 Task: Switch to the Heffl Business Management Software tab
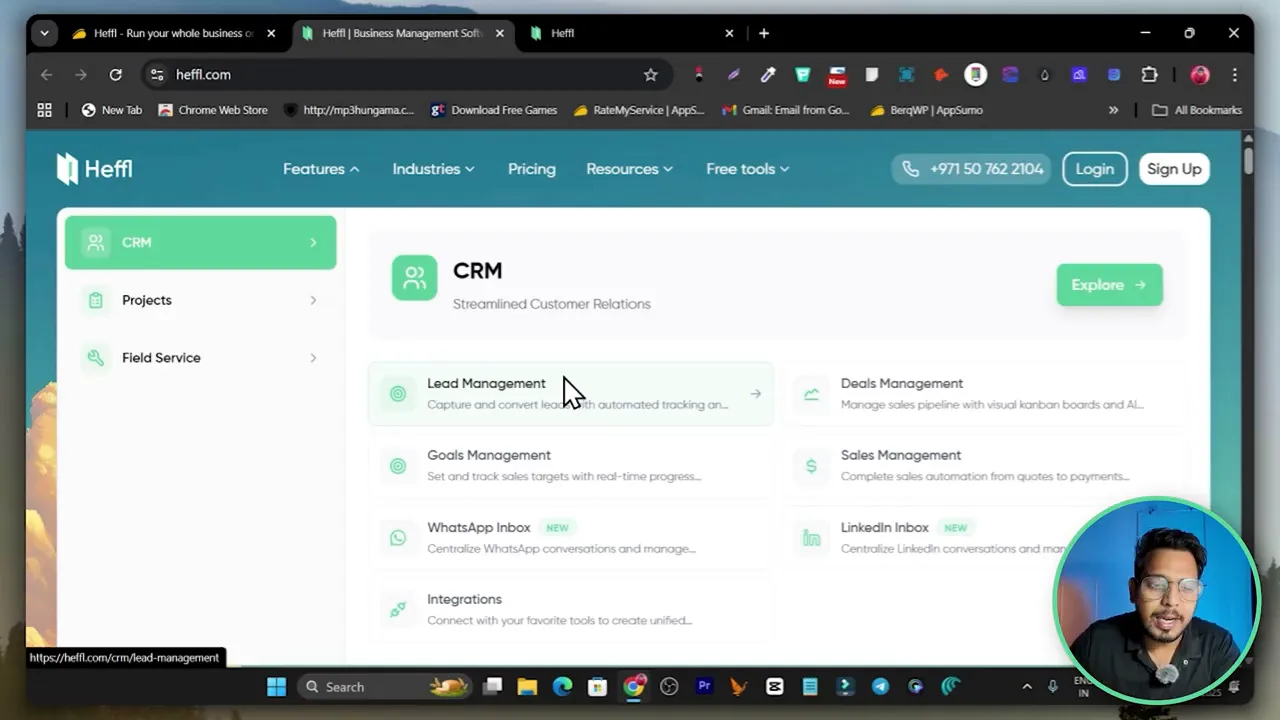[x=400, y=33]
